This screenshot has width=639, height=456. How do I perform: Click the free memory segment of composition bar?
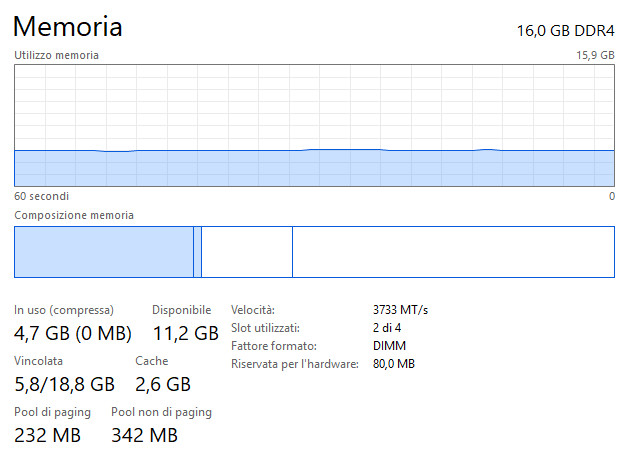[454, 252]
